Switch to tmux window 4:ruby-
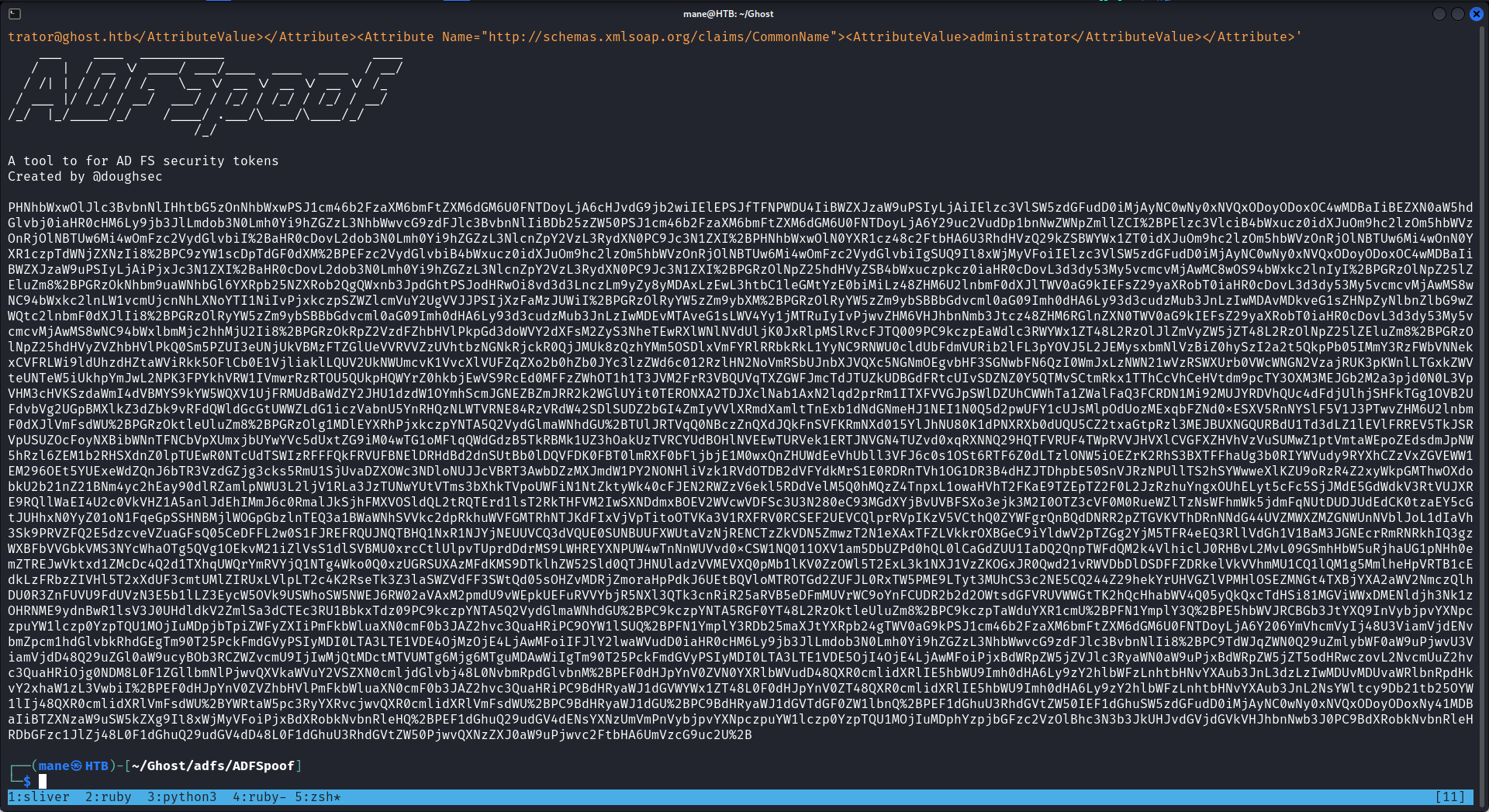 (260, 796)
